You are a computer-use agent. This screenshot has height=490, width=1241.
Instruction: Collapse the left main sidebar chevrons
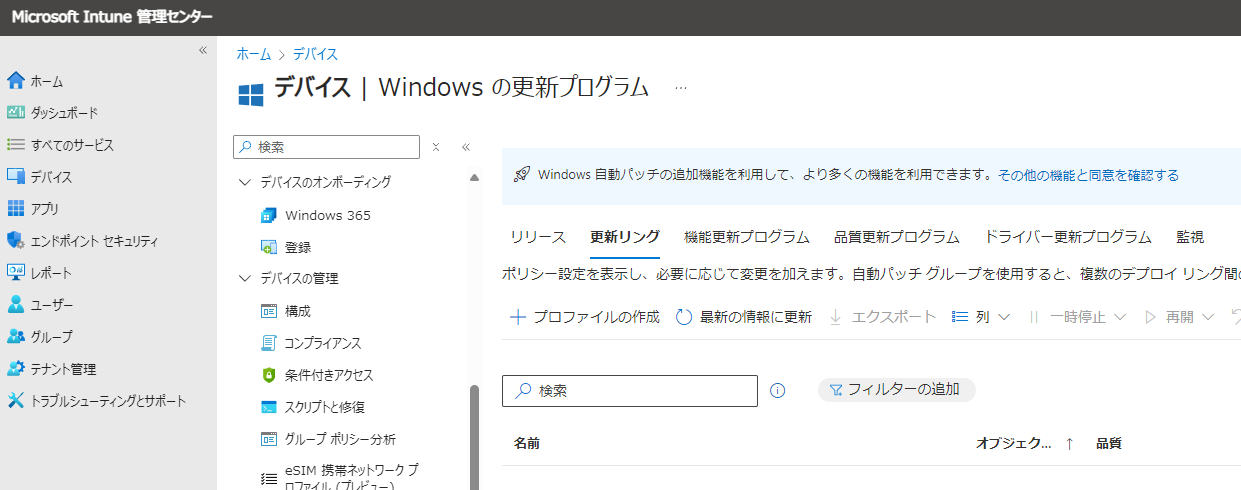[x=202, y=50]
